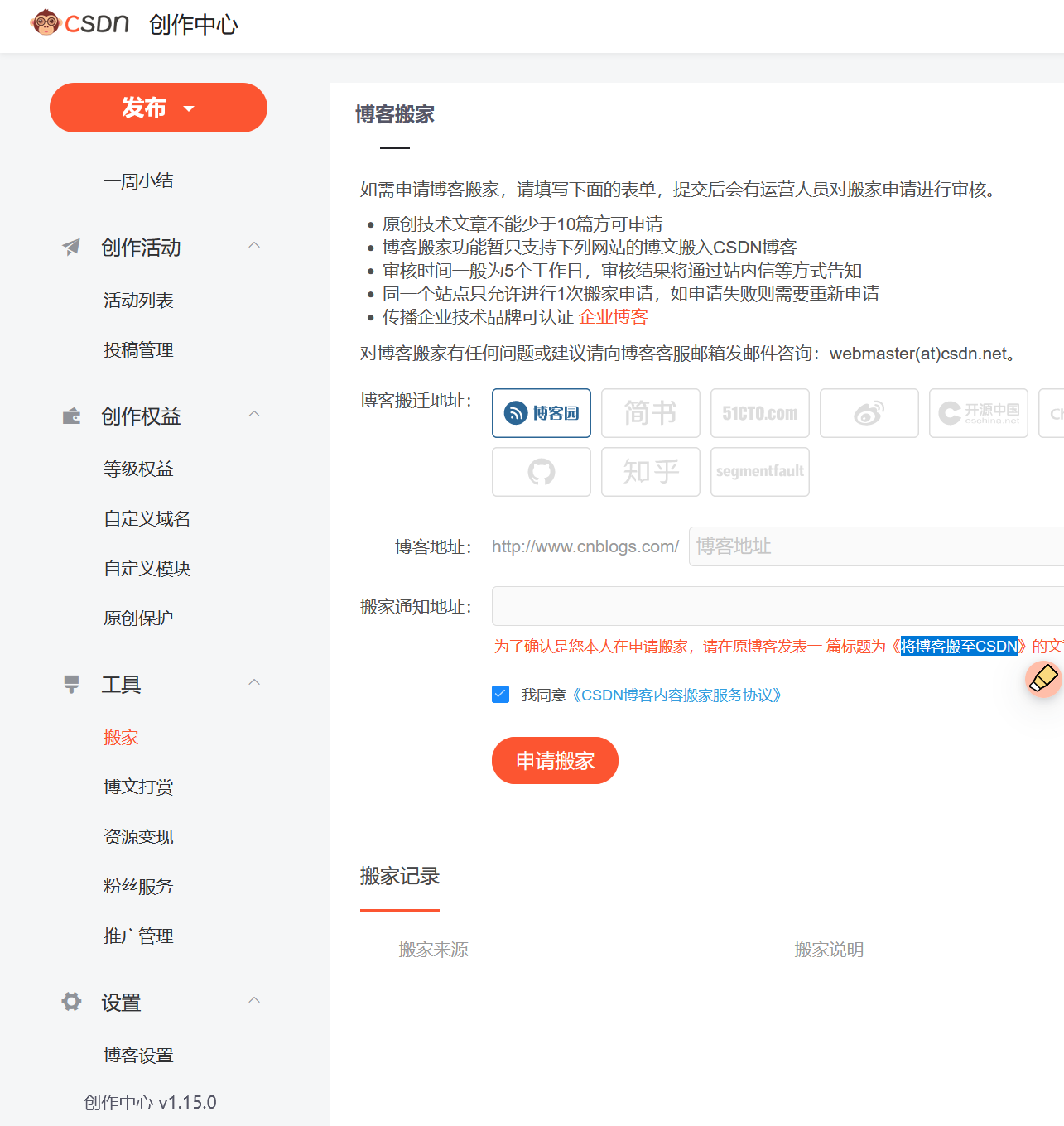Open 资源变现 in the sidebar
The image size is (1064, 1126).
pos(138,836)
